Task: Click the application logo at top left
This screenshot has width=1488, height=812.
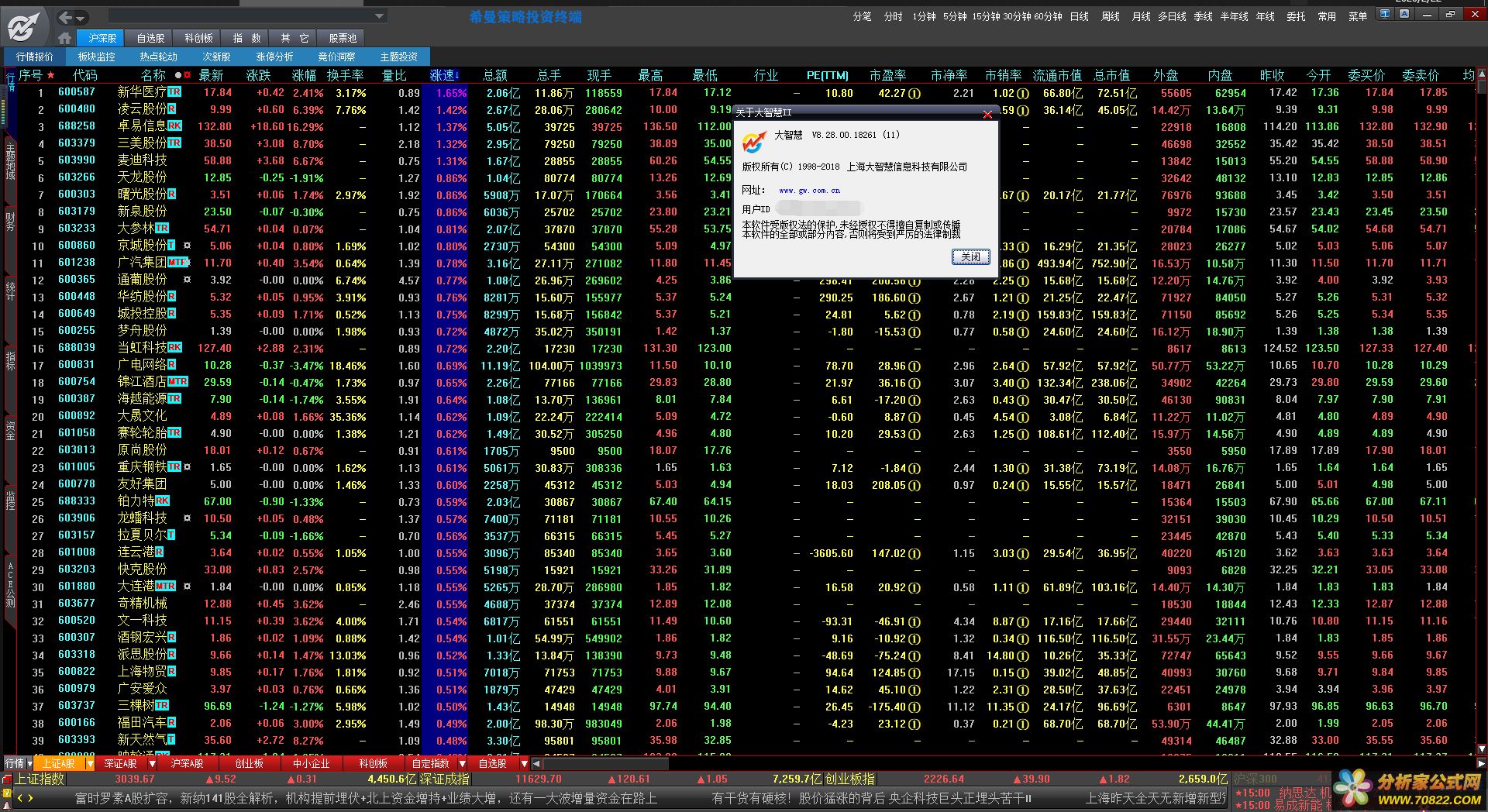Action: coord(23,26)
